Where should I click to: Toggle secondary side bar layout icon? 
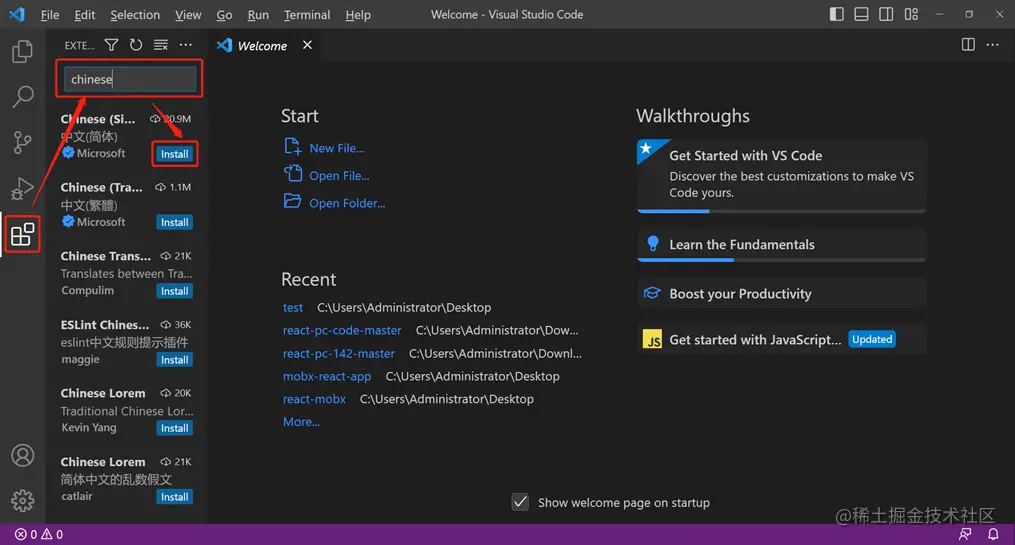point(886,14)
